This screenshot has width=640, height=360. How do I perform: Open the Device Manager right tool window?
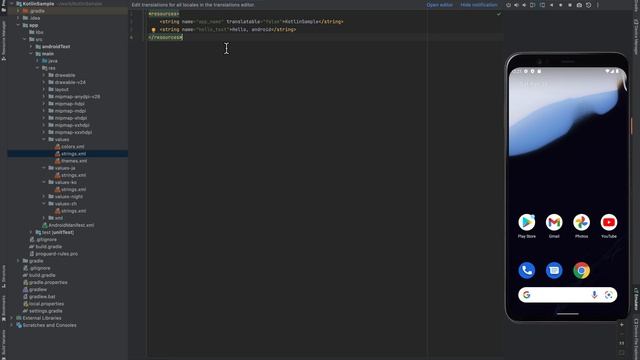tap(636, 38)
